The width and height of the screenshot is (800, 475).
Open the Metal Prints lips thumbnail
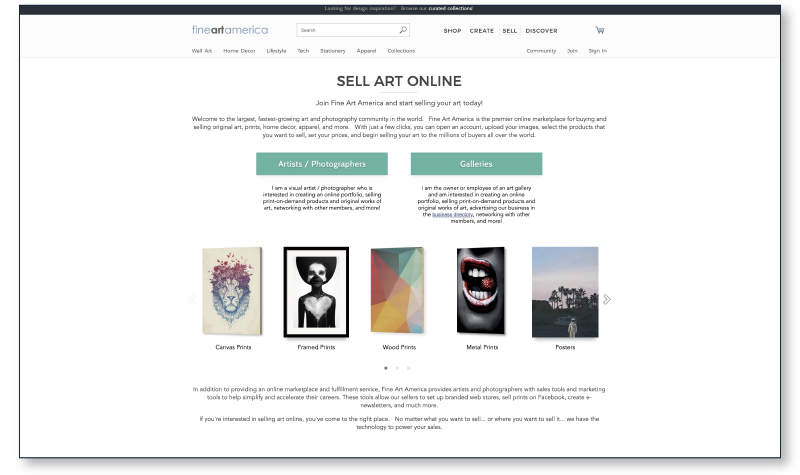(x=481, y=290)
